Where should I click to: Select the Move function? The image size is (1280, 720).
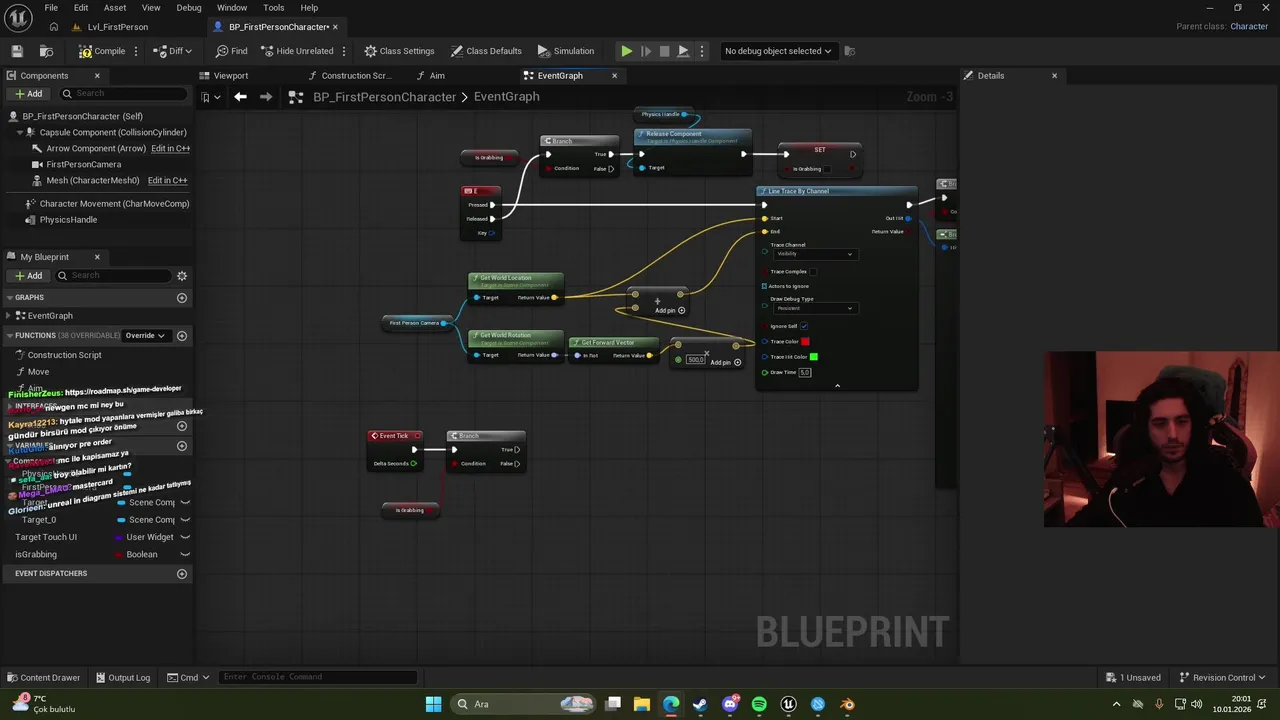[38, 372]
